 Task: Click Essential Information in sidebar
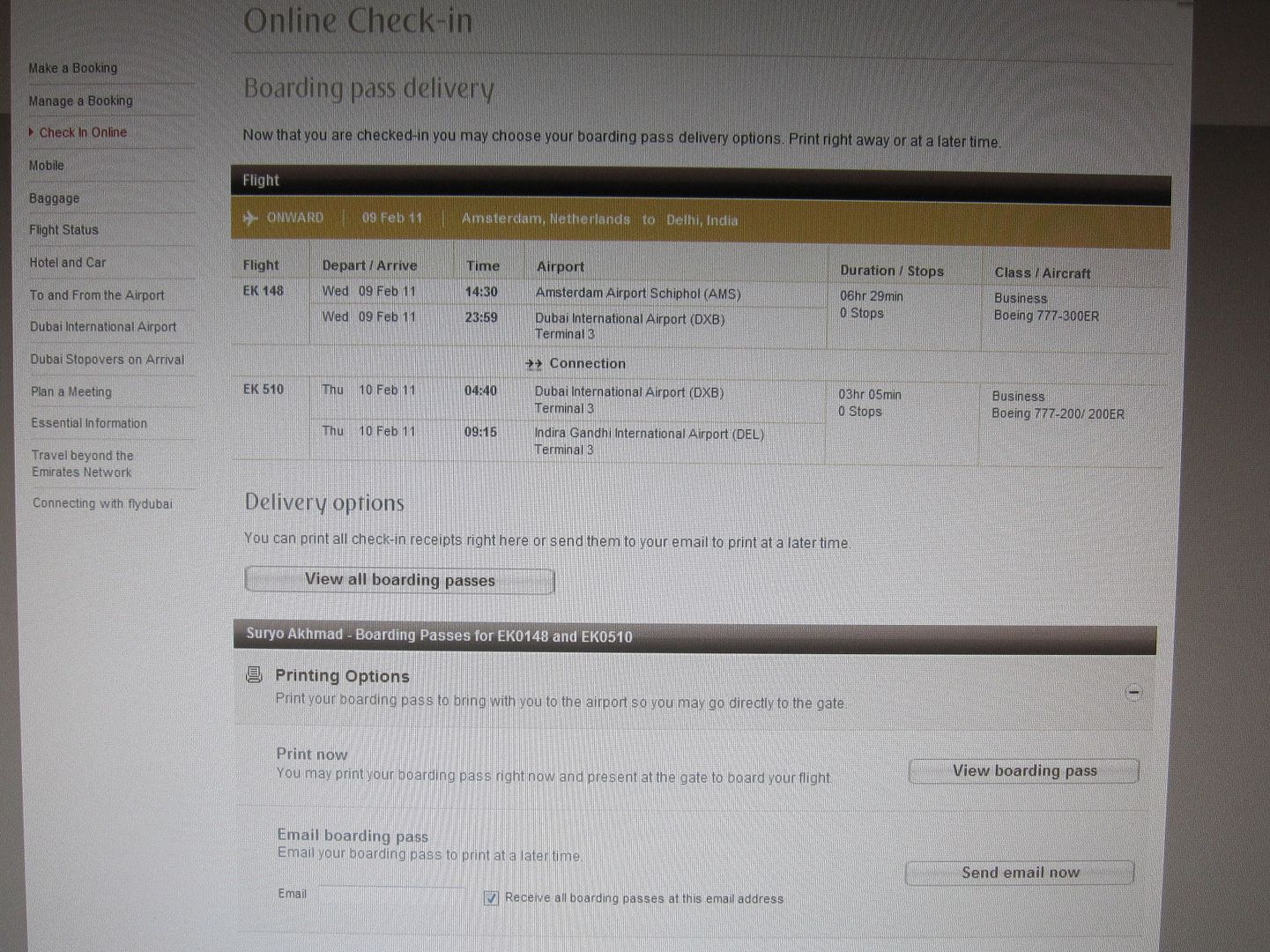pos(89,423)
